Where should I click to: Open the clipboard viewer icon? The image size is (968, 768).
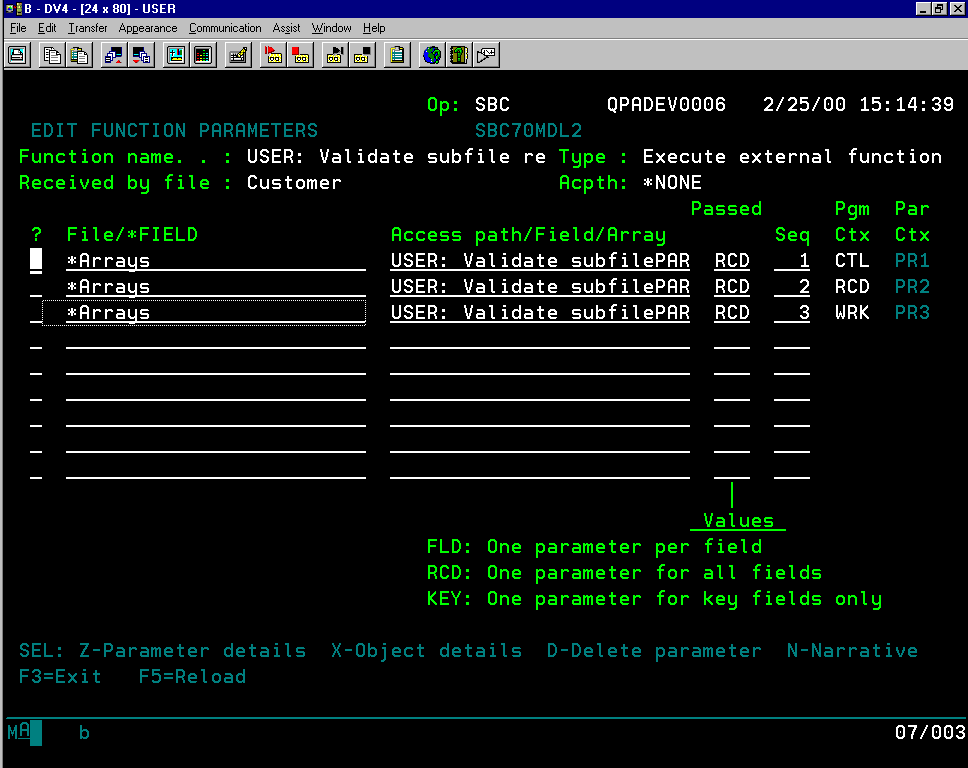(396, 55)
